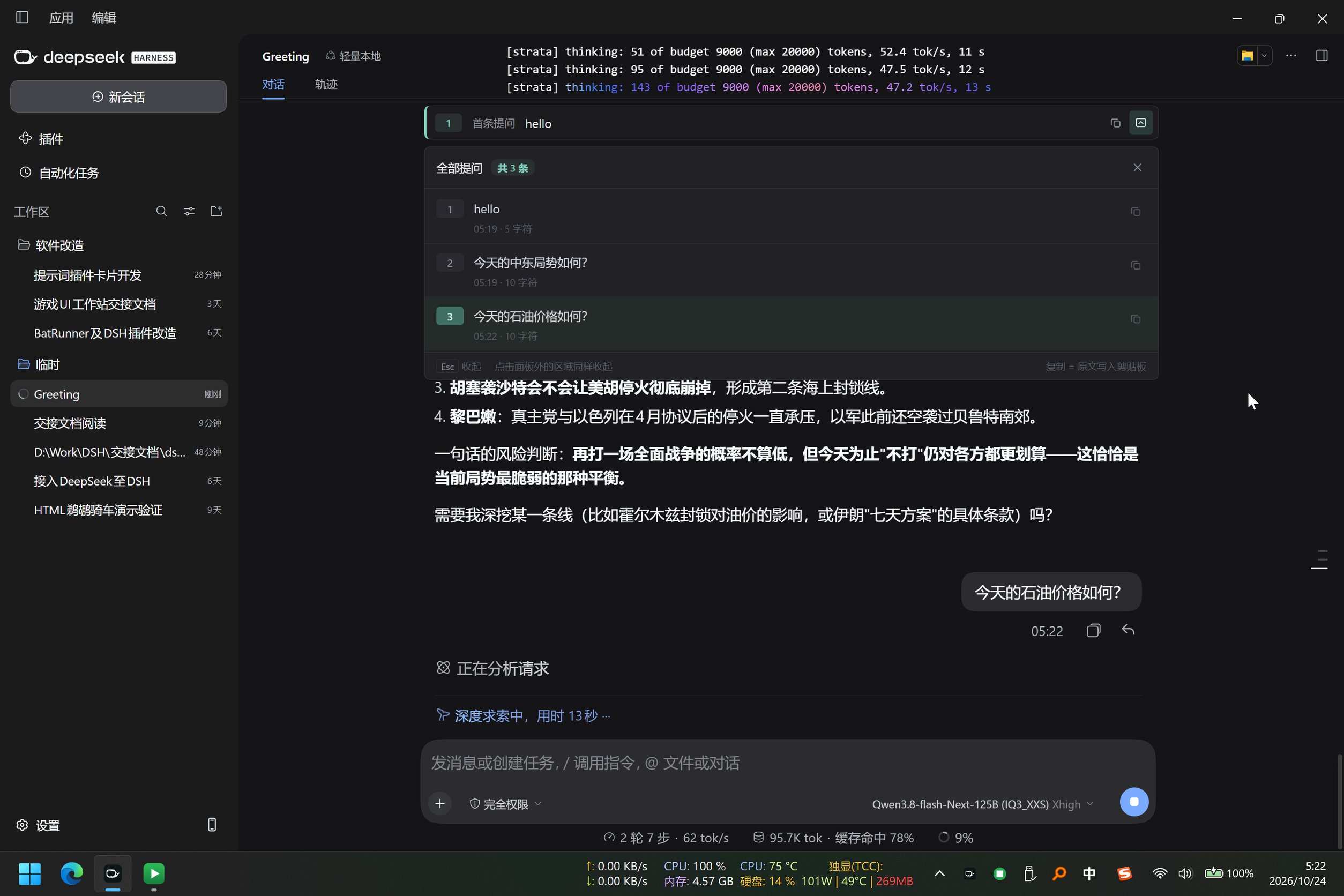Copy question 2 in the list

coord(1136,266)
